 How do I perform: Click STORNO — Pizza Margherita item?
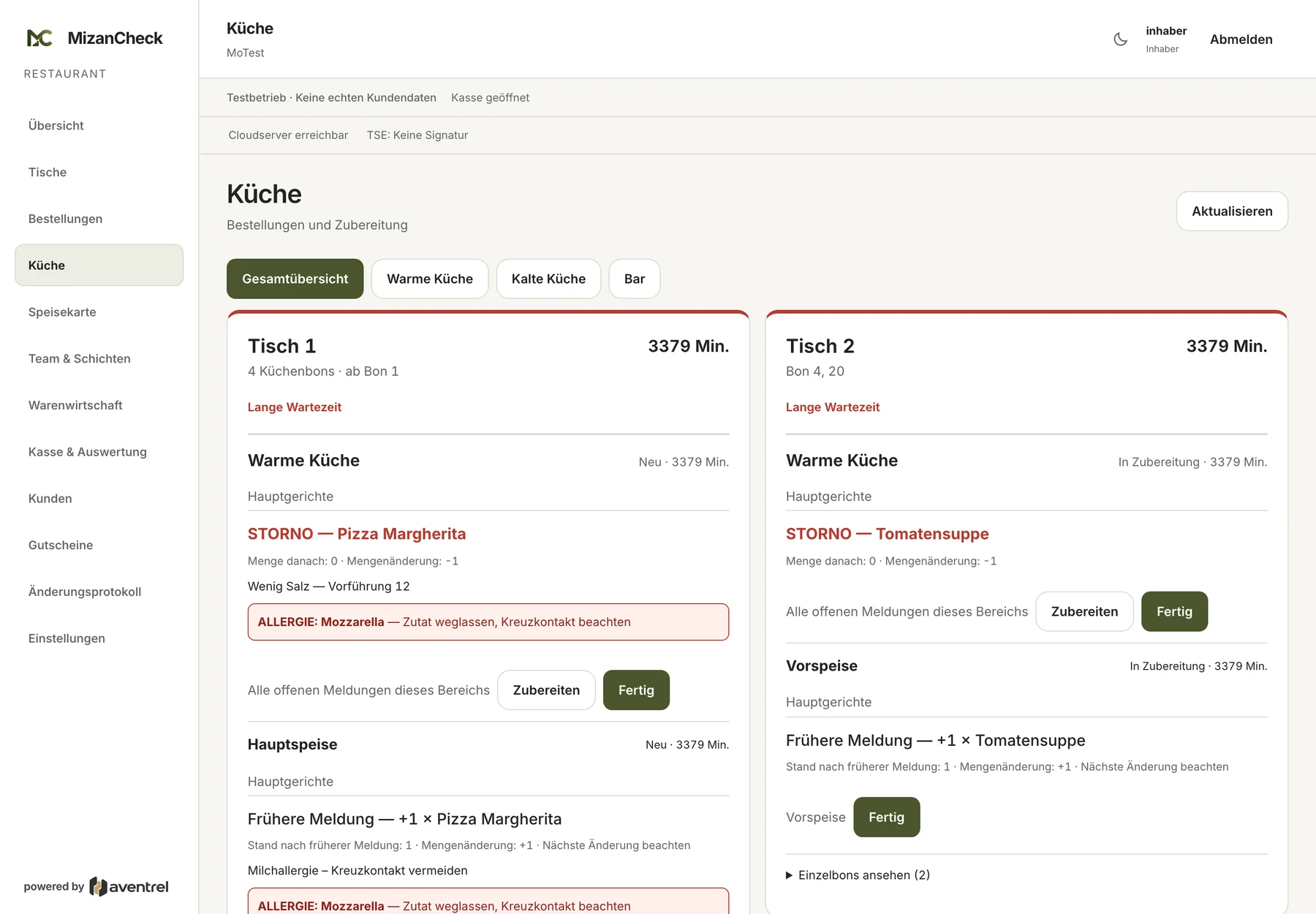point(357,534)
